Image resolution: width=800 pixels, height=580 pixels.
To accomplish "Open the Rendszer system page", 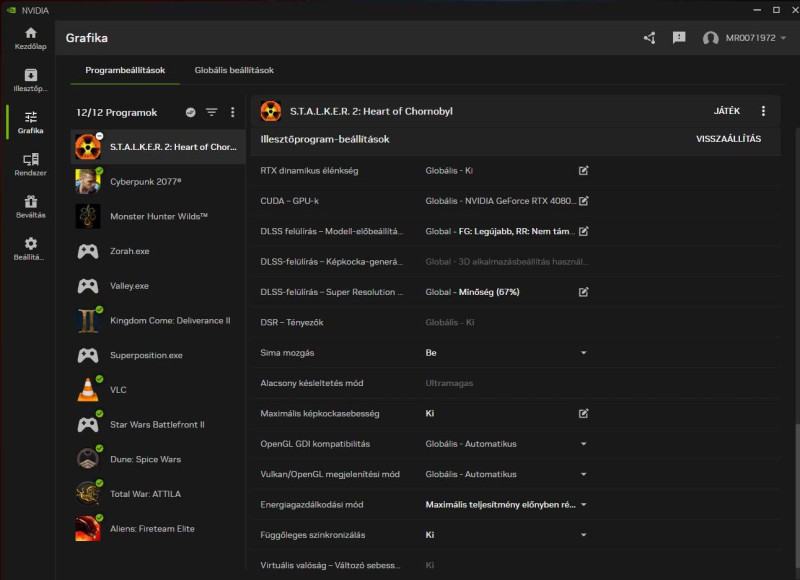I will tap(30, 163).
